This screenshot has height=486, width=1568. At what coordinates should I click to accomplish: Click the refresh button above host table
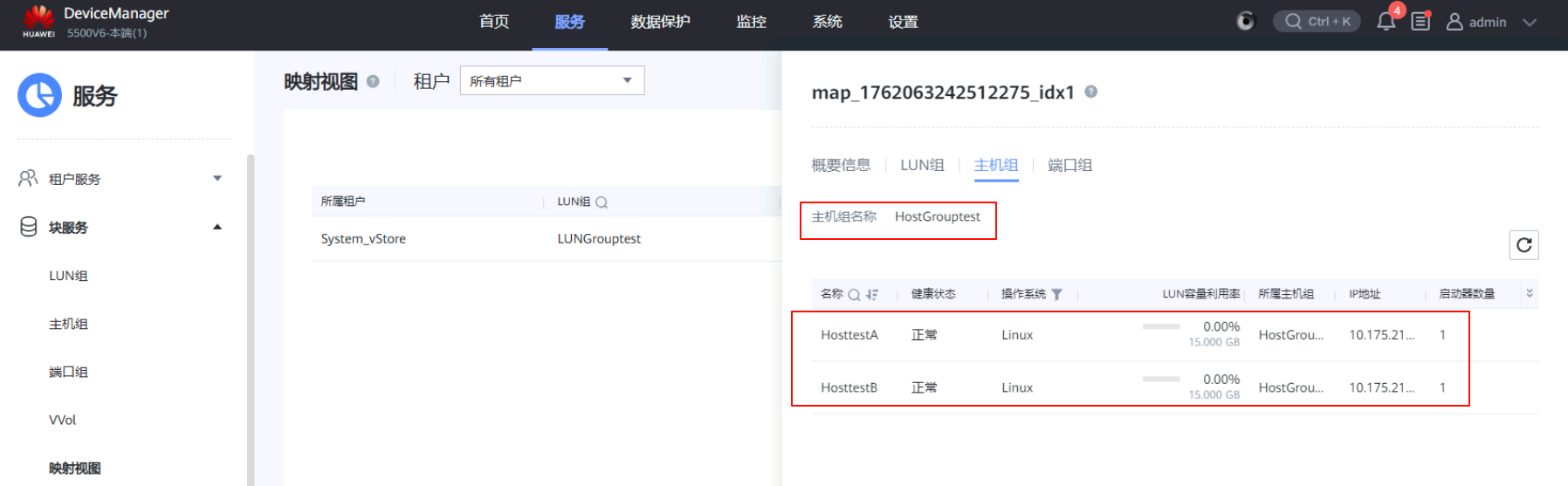pos(1523,245)
